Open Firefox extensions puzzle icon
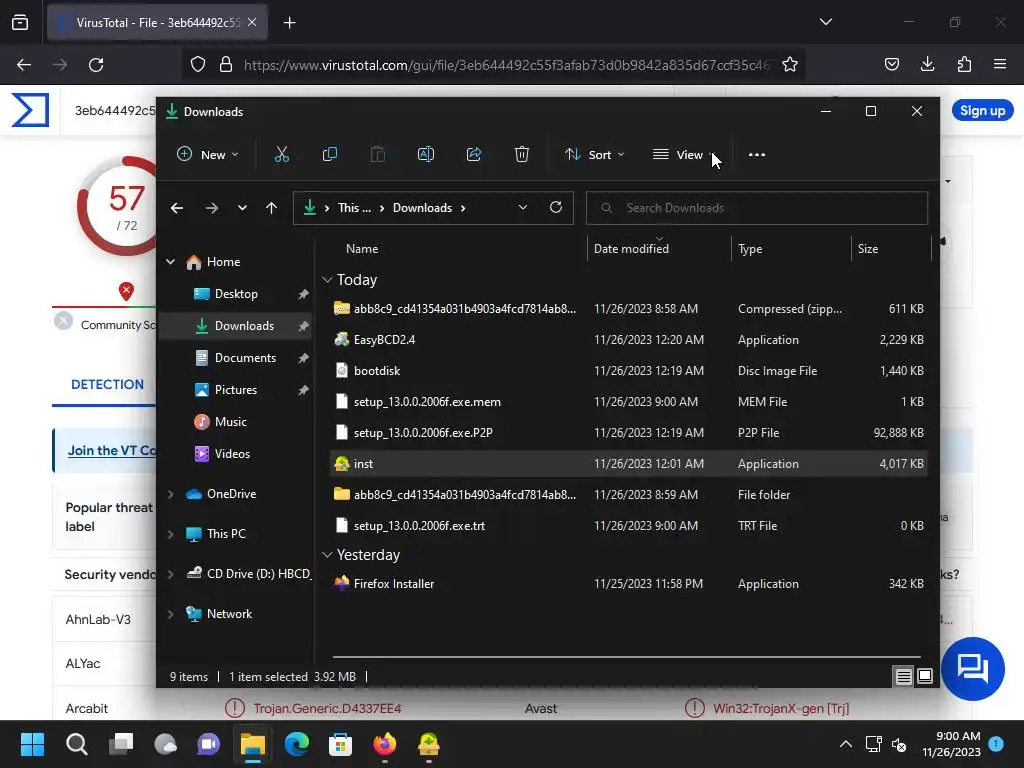Viewport: 1024px width, 768px height. point(964,64)
